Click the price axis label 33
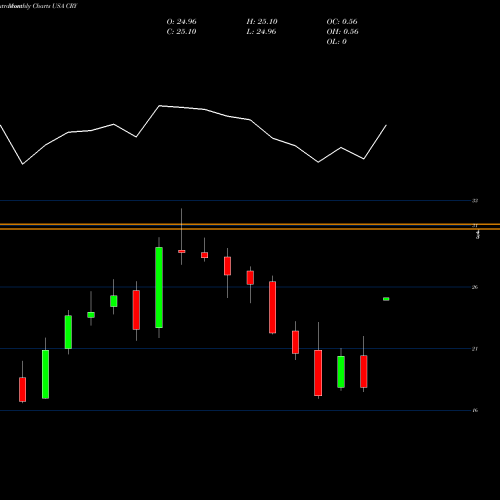The height and width of the screenshot is (500, 500). pyautogui.click(x=475, y=201)
